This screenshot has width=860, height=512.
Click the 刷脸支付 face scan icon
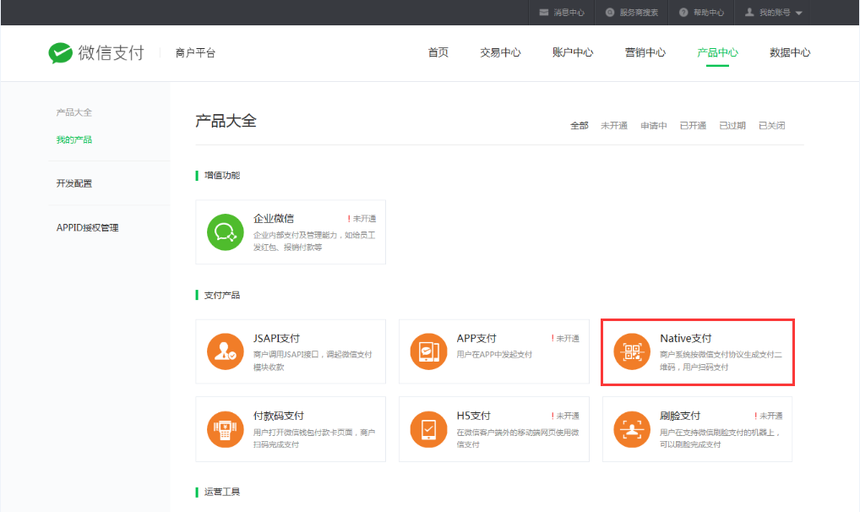pos(631,429)
